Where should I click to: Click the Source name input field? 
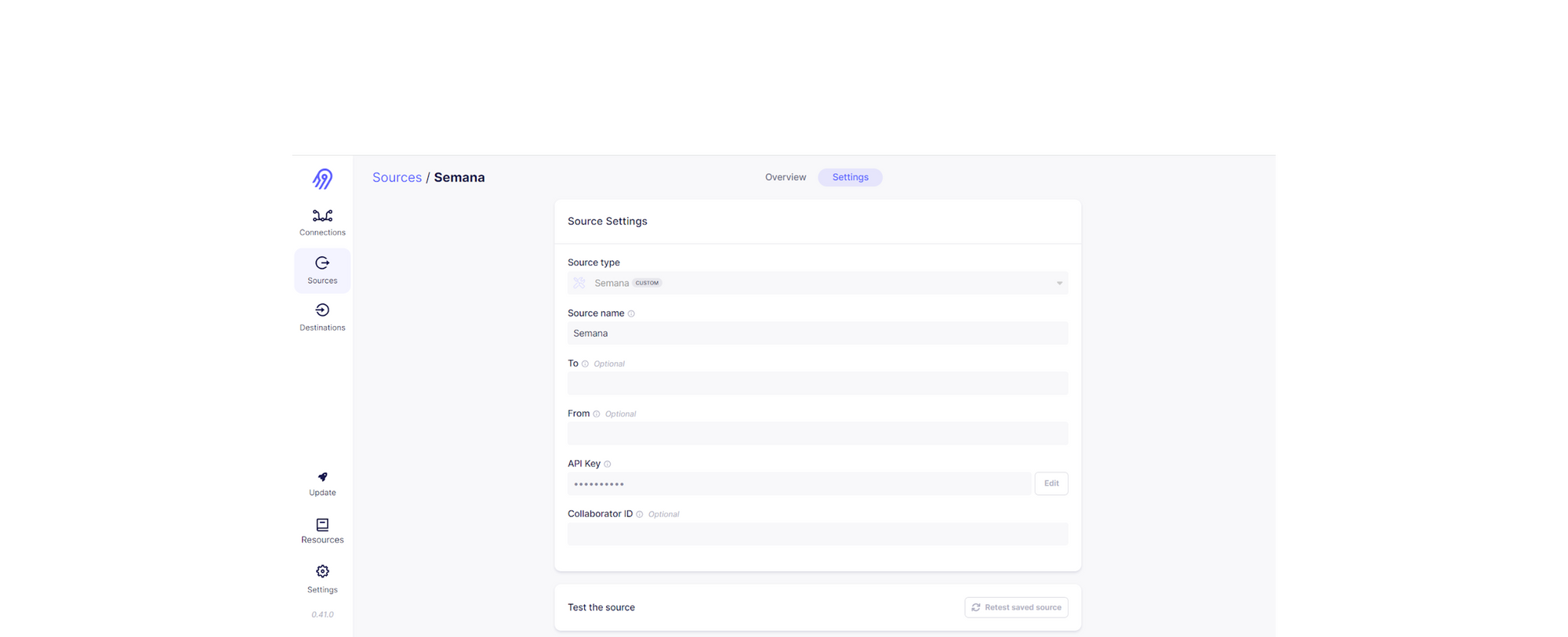coord(817,333)
